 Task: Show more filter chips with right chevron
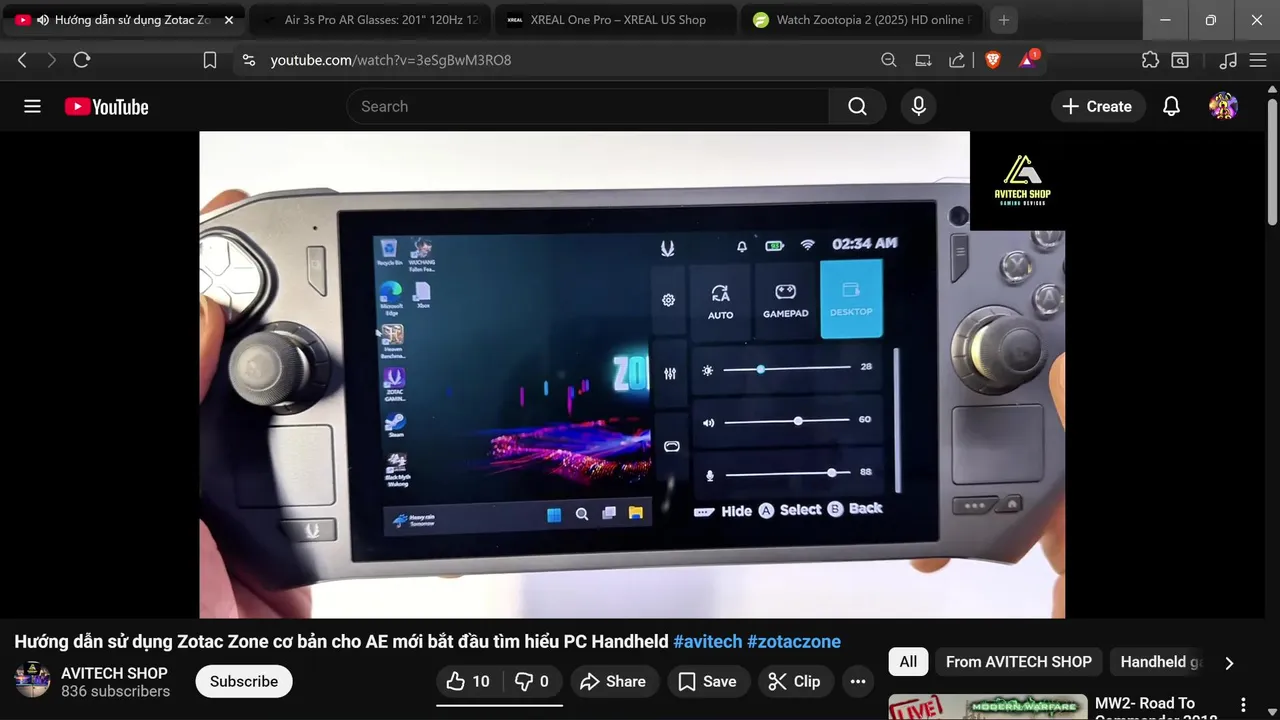tap(1229, 662)
